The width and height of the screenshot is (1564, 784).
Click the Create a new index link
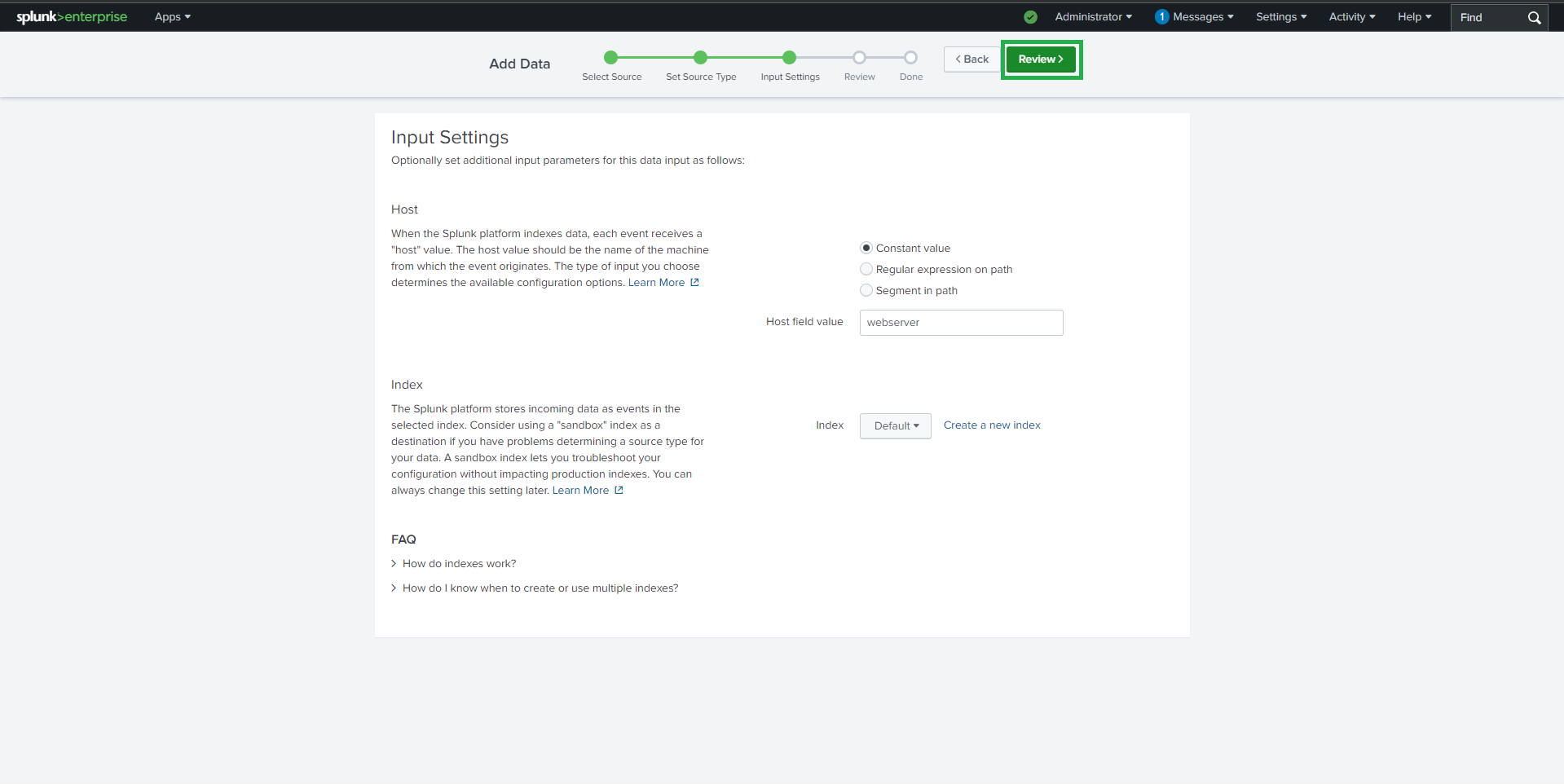click(992, 425)
